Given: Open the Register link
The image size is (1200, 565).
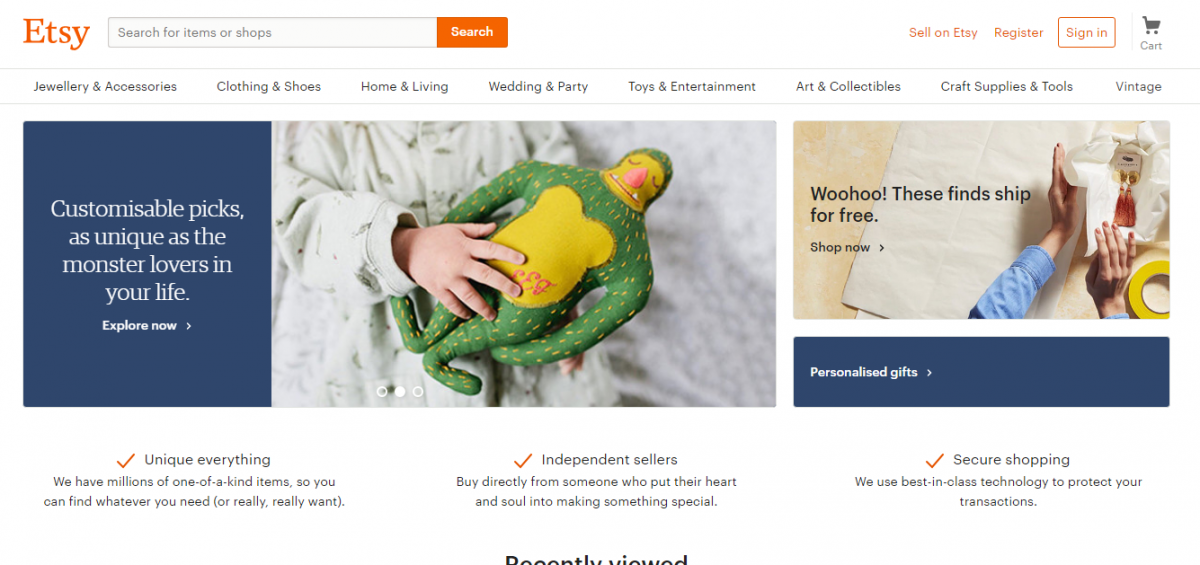Looking at the screenshot, I should click(x=1019, y=33).
